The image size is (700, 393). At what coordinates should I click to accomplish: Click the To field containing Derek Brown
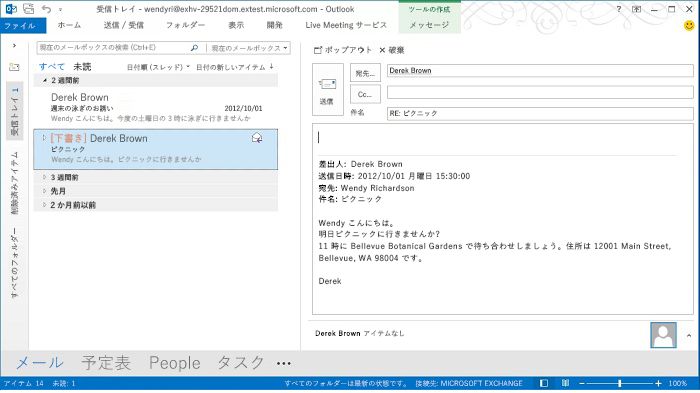click(x=540, y=71)
